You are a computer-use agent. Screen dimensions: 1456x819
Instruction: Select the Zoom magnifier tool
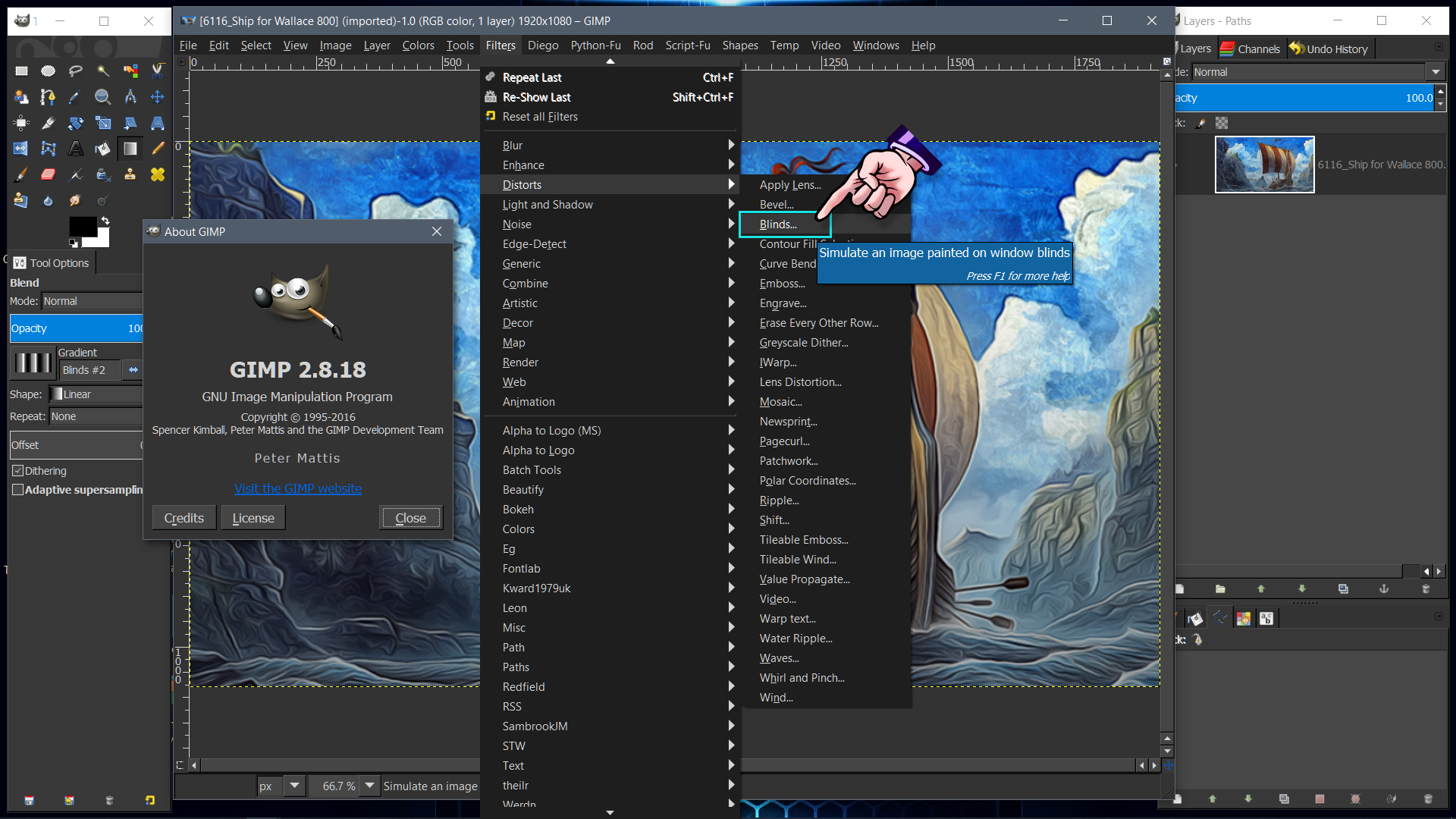click(102, 96)
